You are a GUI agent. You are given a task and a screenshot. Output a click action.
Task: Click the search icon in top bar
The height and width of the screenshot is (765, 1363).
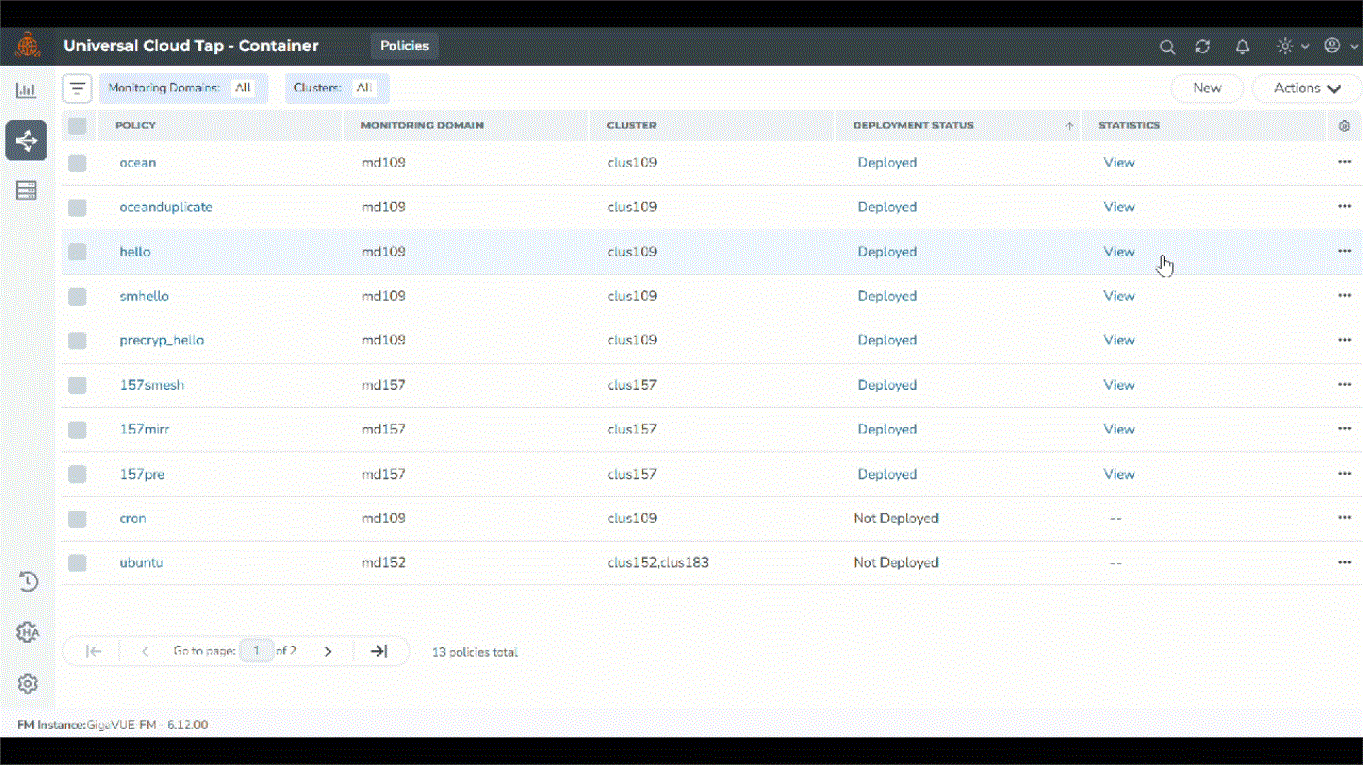tap(1167, 47)
